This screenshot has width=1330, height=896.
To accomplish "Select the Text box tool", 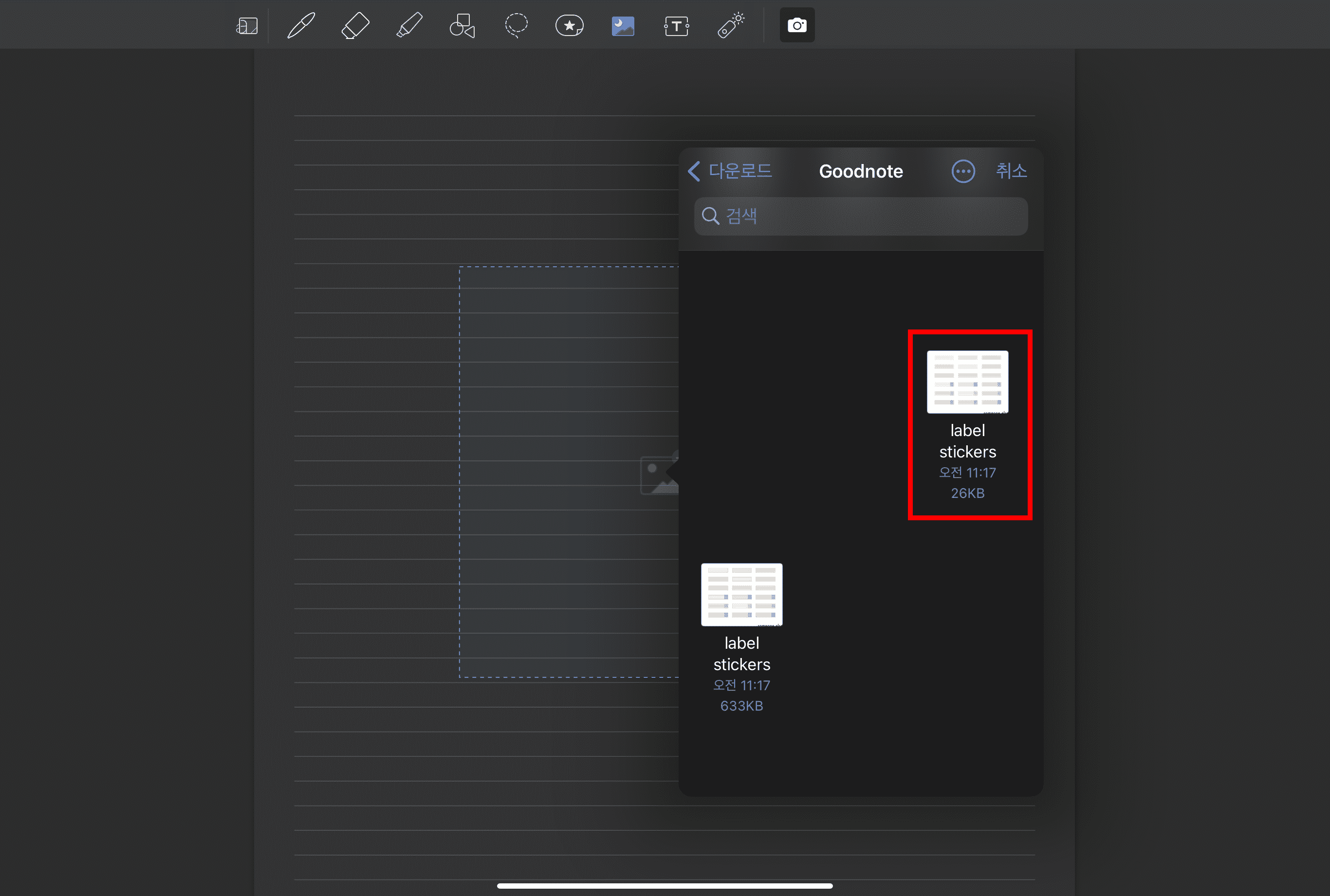I will [x=677, y=26].
